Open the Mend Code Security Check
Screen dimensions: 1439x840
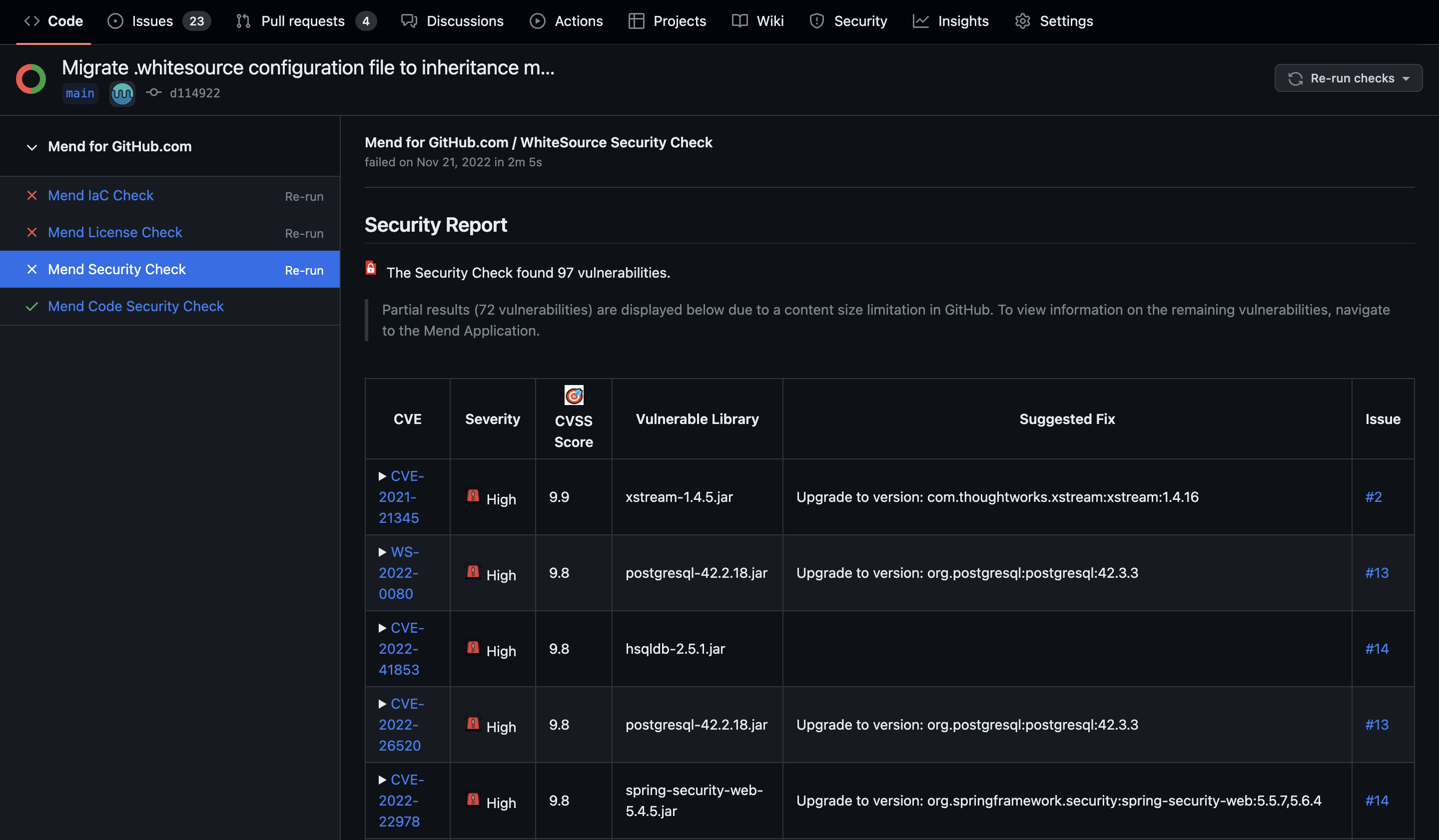pyautogui.click(x=135, y=307)
